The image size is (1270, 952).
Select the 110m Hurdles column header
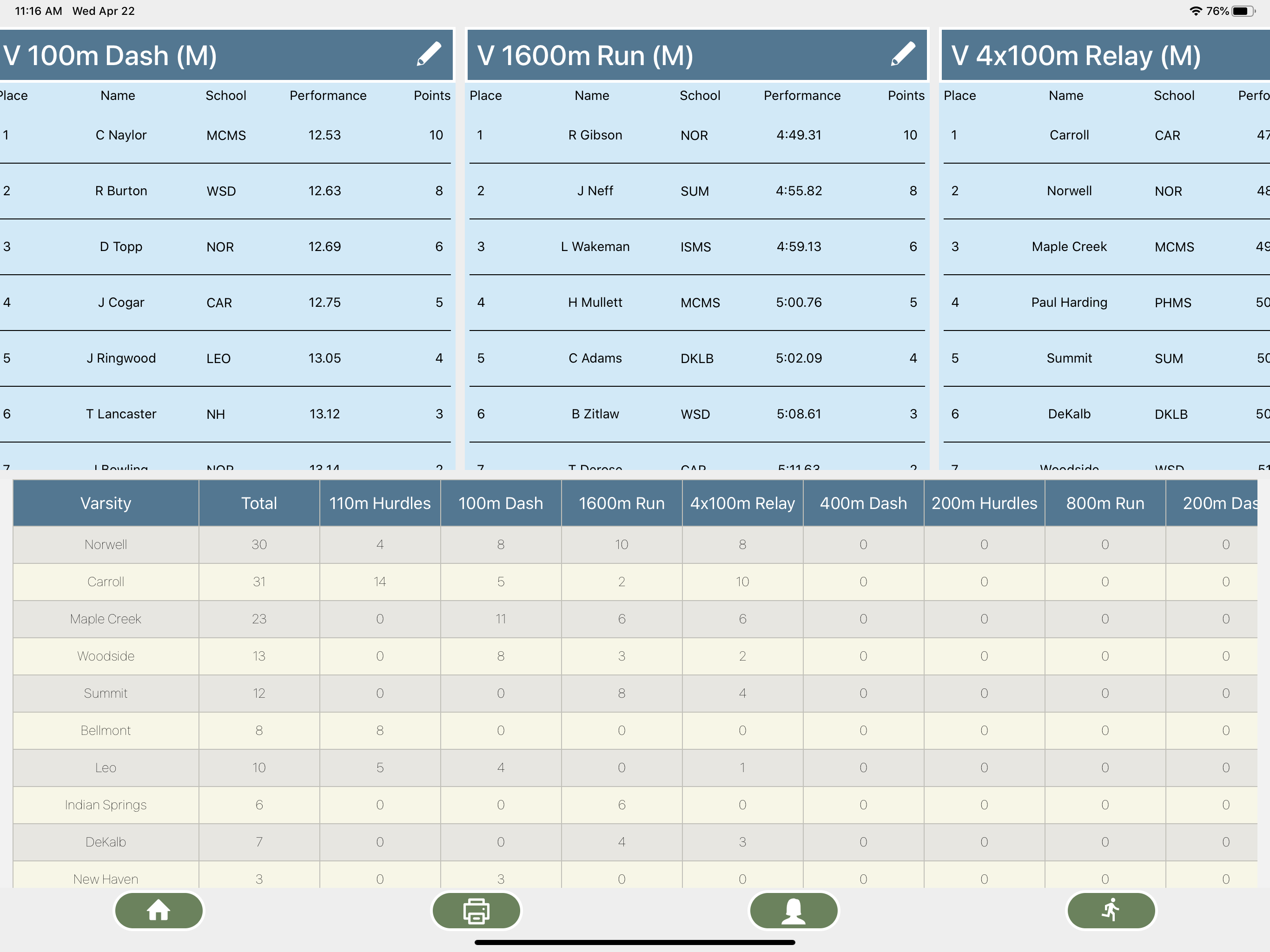pyautogui.click(x=380, y=503)
